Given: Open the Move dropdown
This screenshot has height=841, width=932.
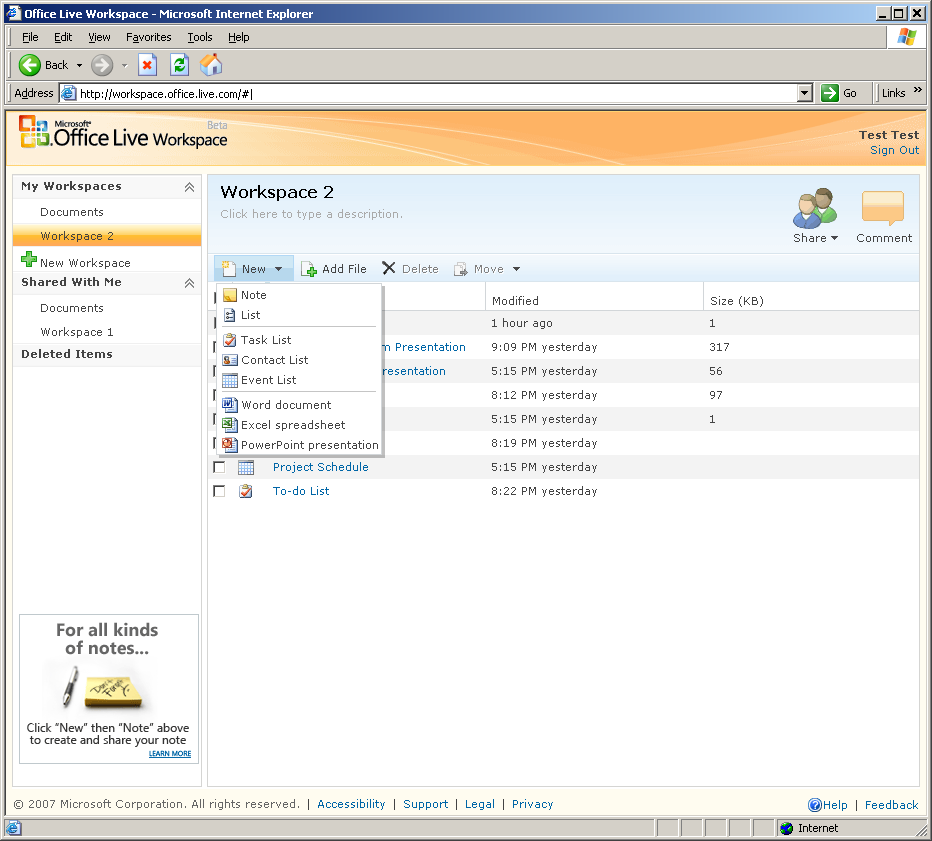Looking at the screenshot, I should pyautogui.click(x=487, y=269).
